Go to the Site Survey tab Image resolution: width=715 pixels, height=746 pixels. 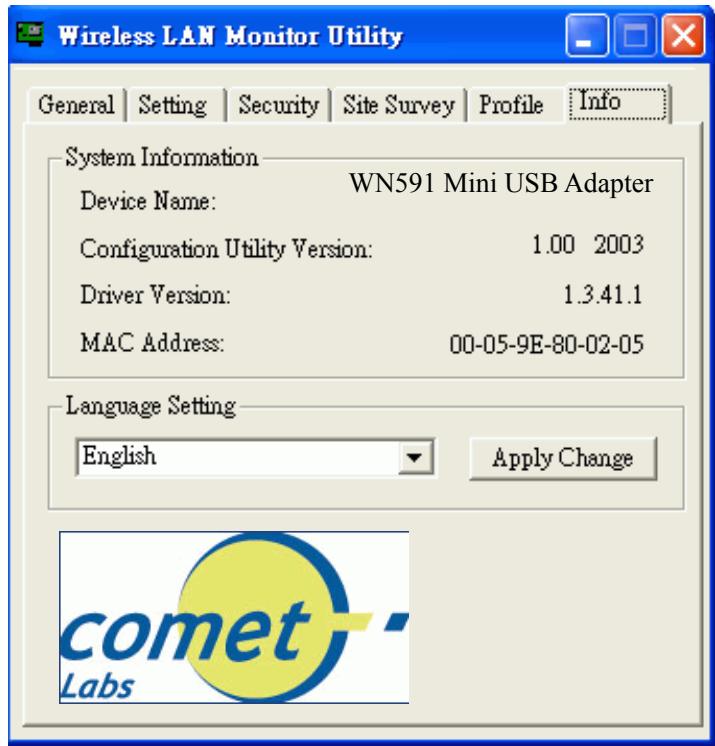click(399, 105)
